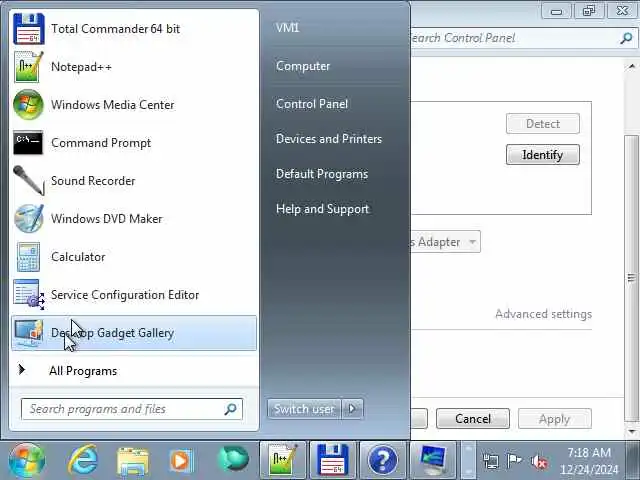Switch to Total Commander taskbar button
Image resolution: width=640 pixels, height=480 pixels.
click(333, 460)
